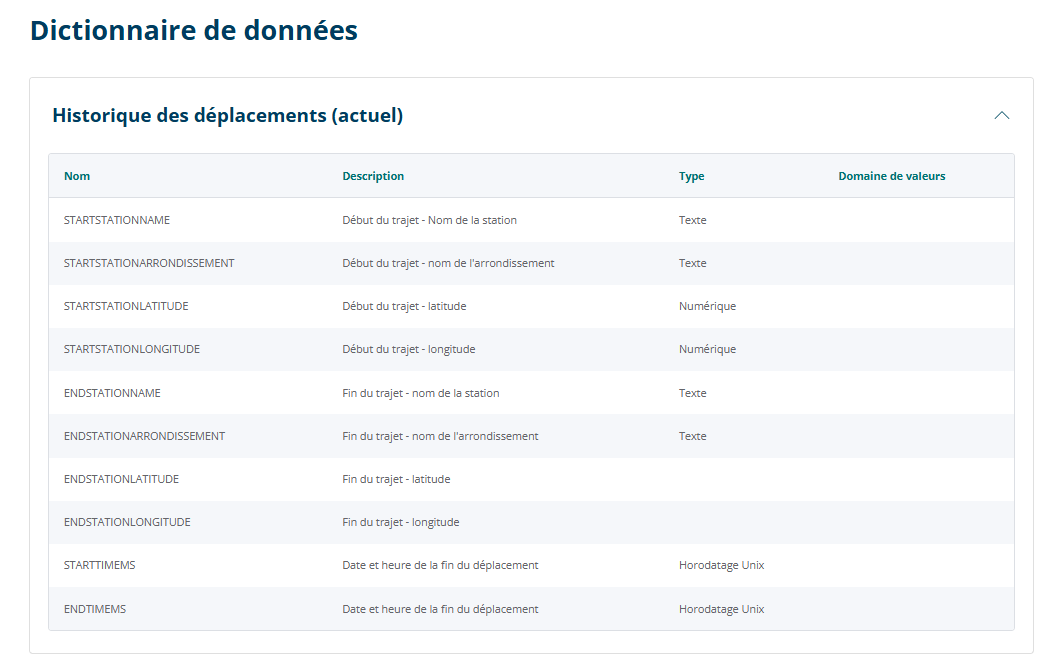This screenshot has height=667, width=1049.
Task: Click 'Fin du trajet - longitude' description
Action: [x=401, y=522]
